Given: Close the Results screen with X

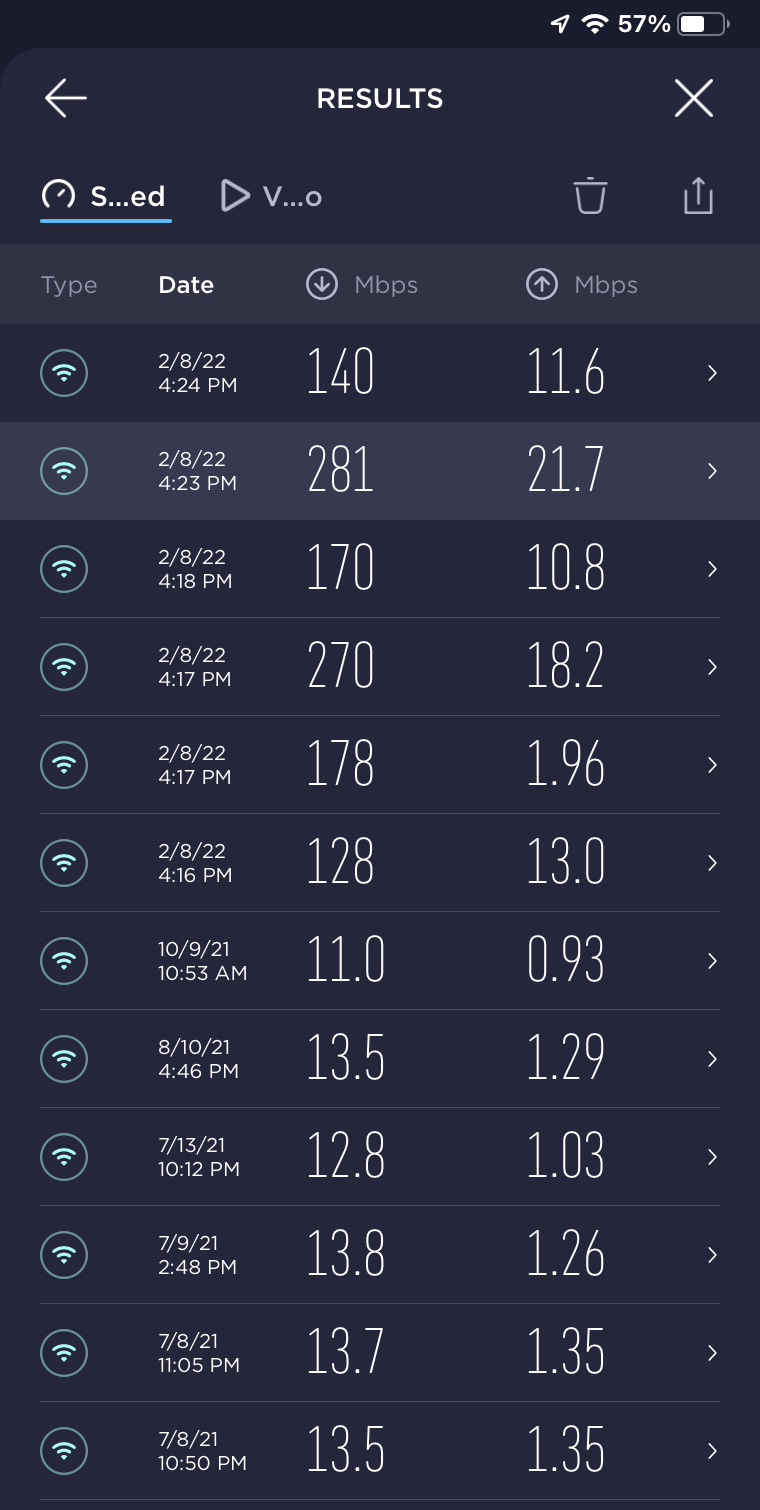Looking at the screenshot, I should (693, 98).
